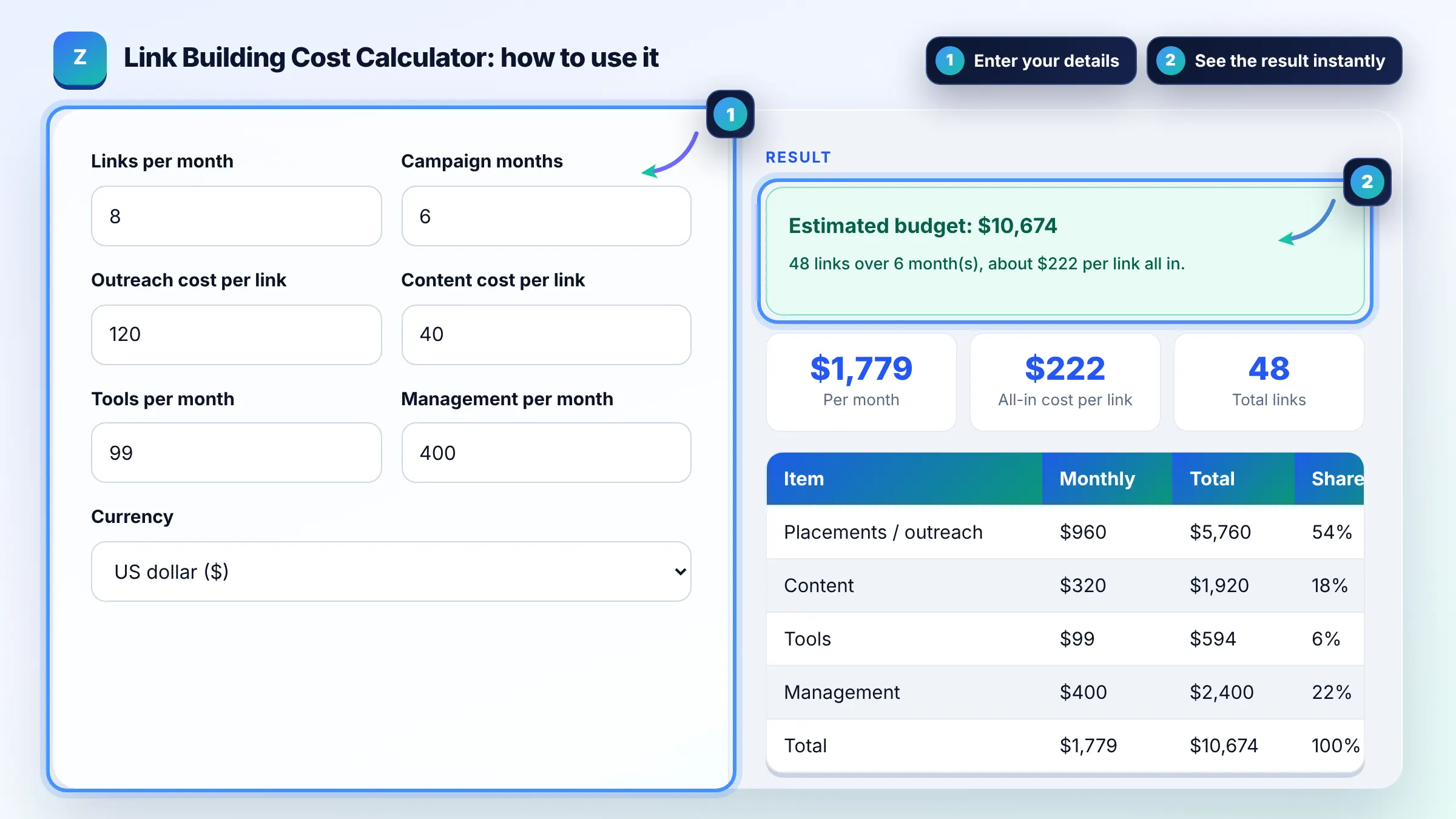Click the 22% share value

(1331, 692)
